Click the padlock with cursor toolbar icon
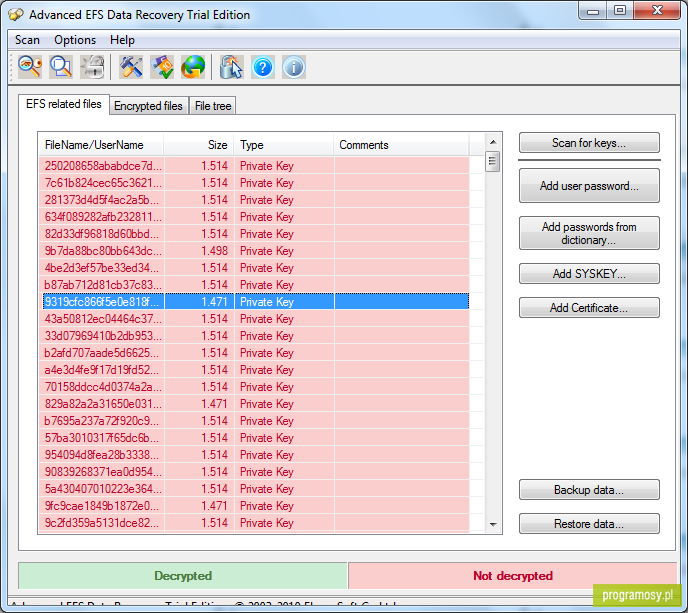This screenshot has height=613, width=688. 231,67
